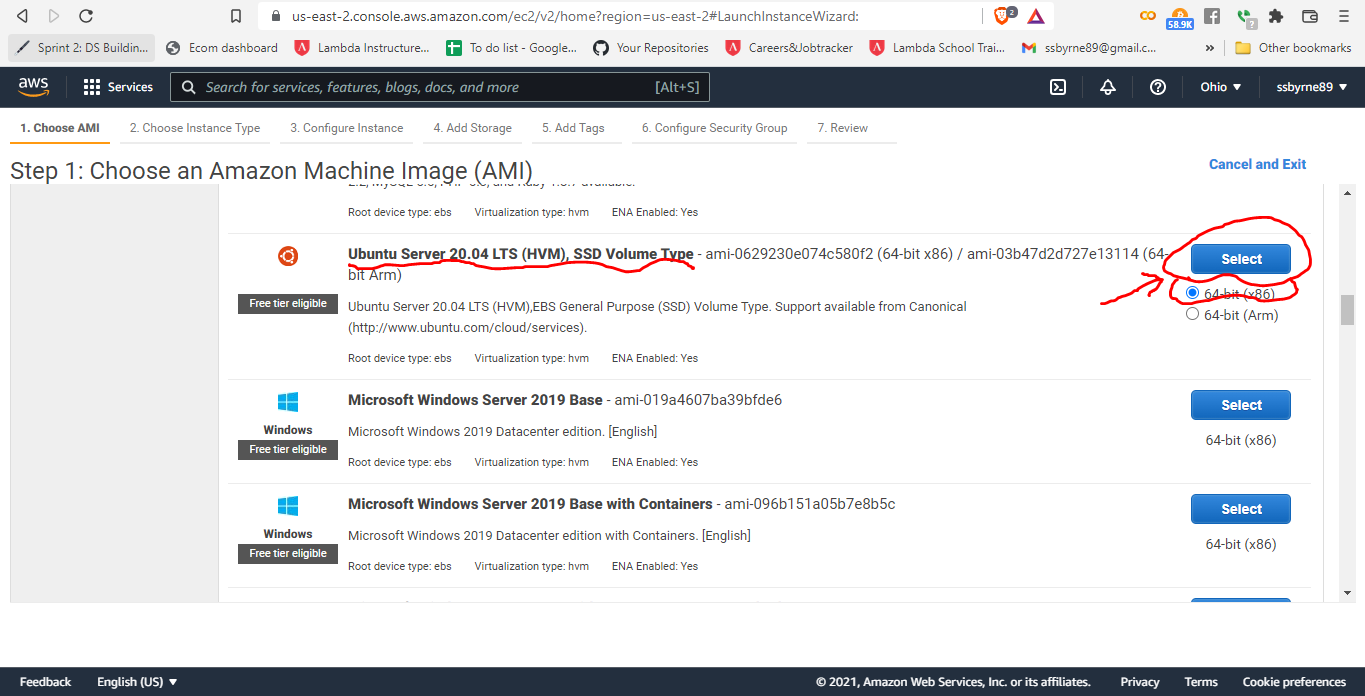This screenshot has width=1365, height=696.
Task: Open the Brave Rewards triangle icon
Action: coord(1036,16)
